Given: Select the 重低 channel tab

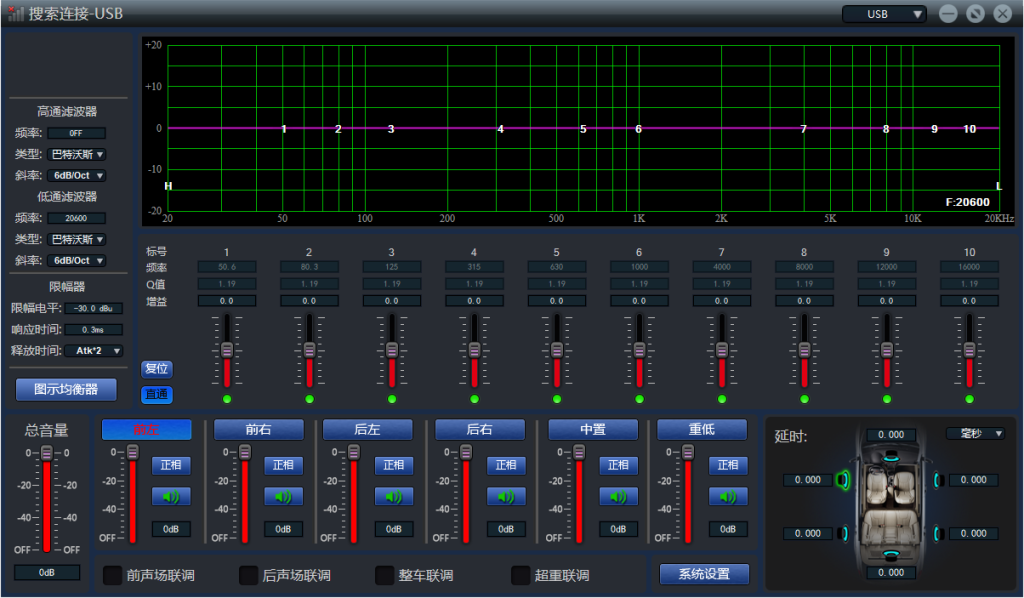Looking at the screenshot, I should [x=702, y=430].
